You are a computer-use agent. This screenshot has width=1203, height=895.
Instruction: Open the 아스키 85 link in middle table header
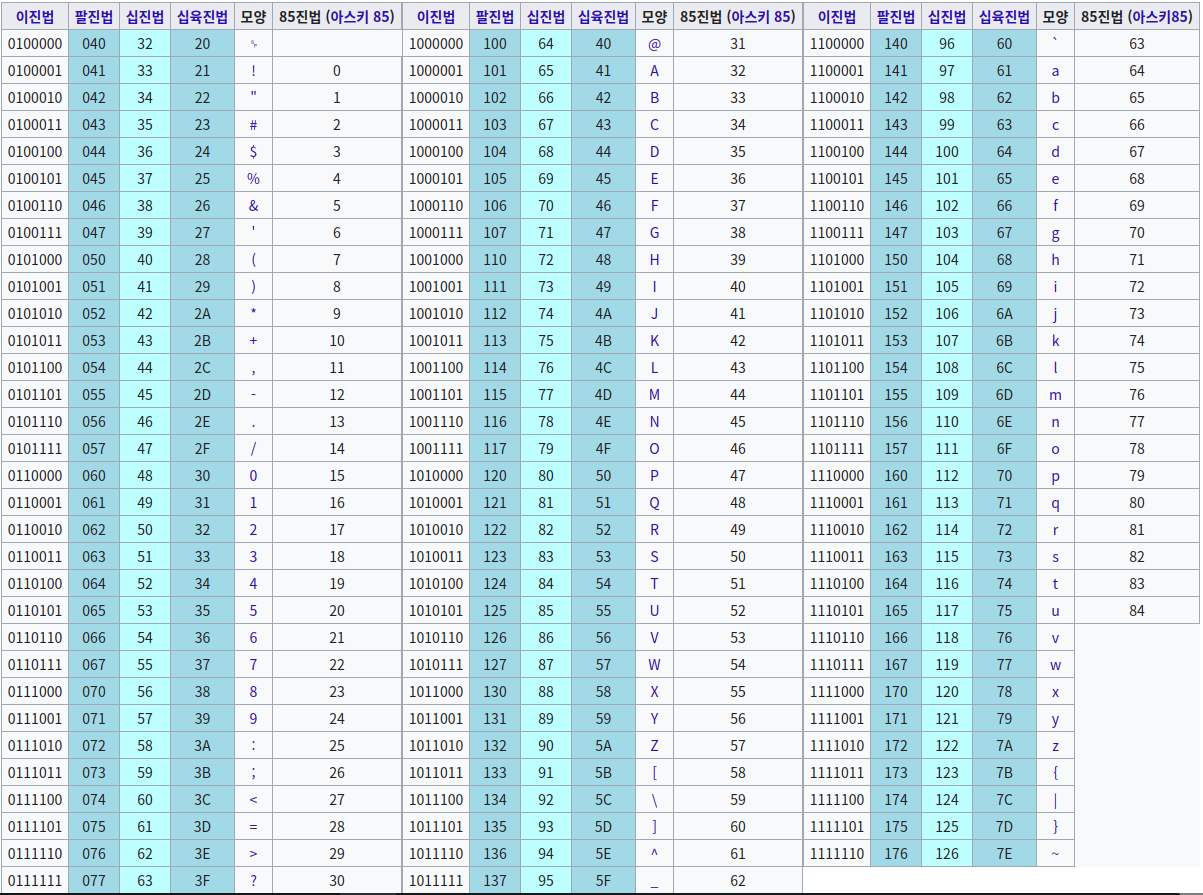click(762, 17)
